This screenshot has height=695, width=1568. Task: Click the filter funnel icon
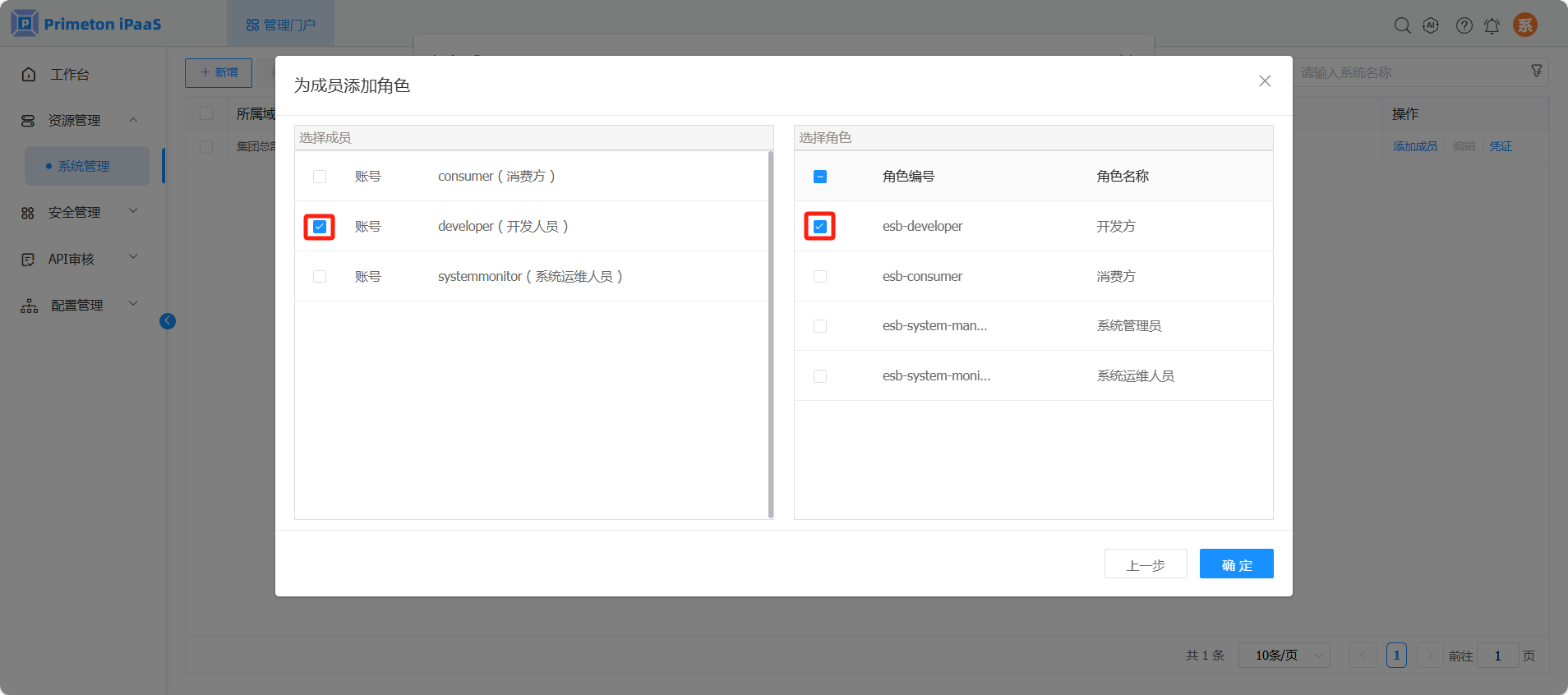pyautogui.click(x=1536, y=71)
